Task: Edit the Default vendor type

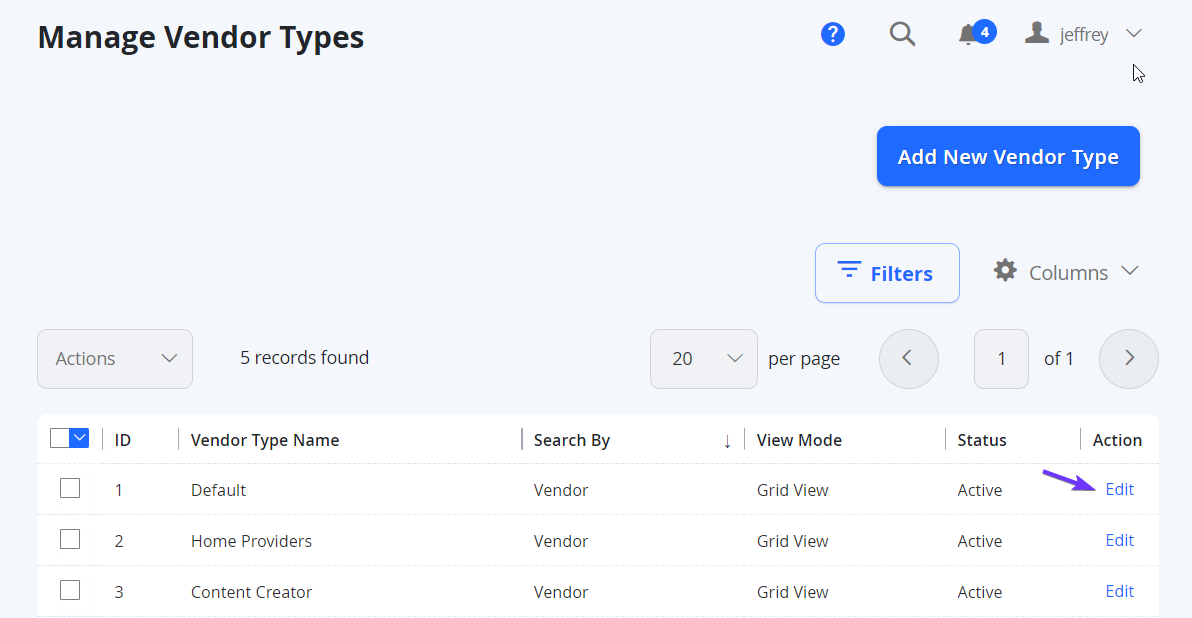Action: pos(1119,490)
